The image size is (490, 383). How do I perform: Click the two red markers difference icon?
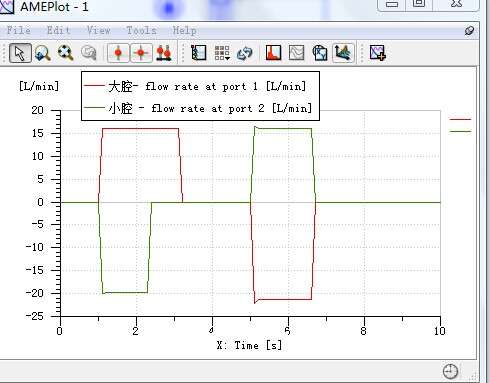click(163, 53)
